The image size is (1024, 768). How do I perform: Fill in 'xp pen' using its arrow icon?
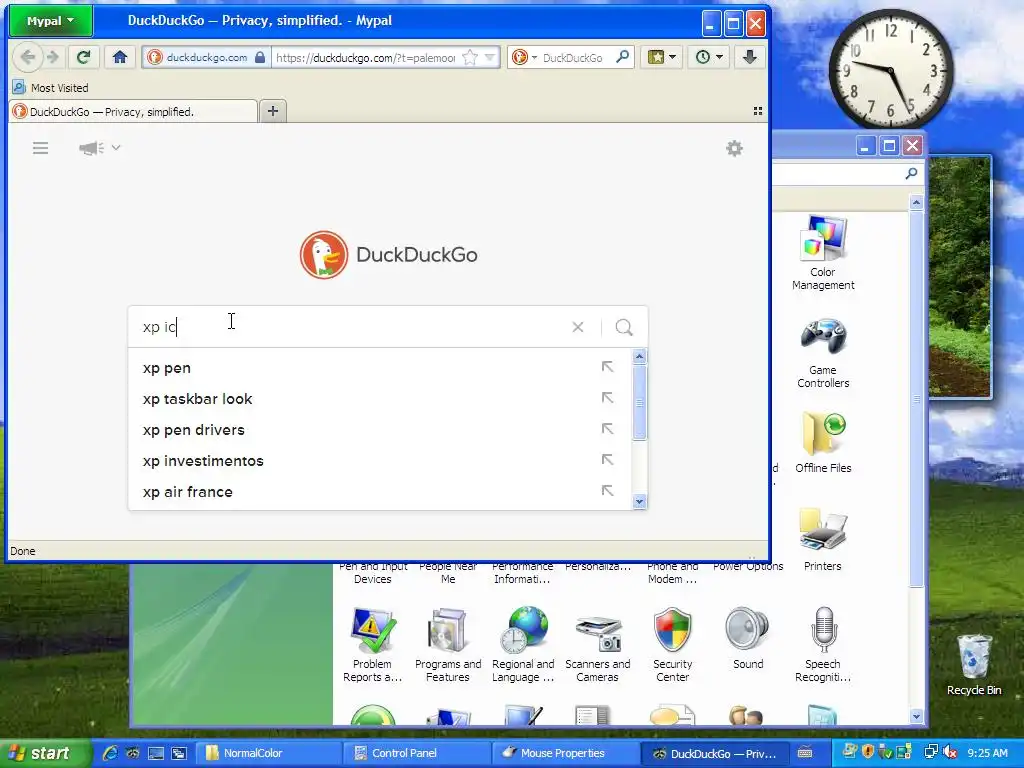607,367
